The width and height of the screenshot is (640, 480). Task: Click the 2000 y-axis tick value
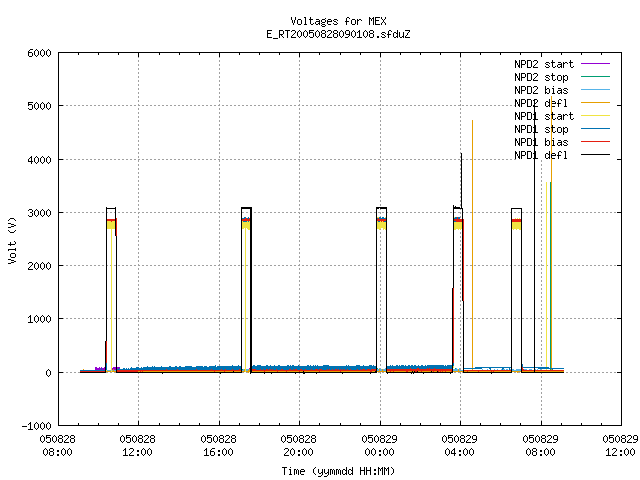tap(39, 266)
